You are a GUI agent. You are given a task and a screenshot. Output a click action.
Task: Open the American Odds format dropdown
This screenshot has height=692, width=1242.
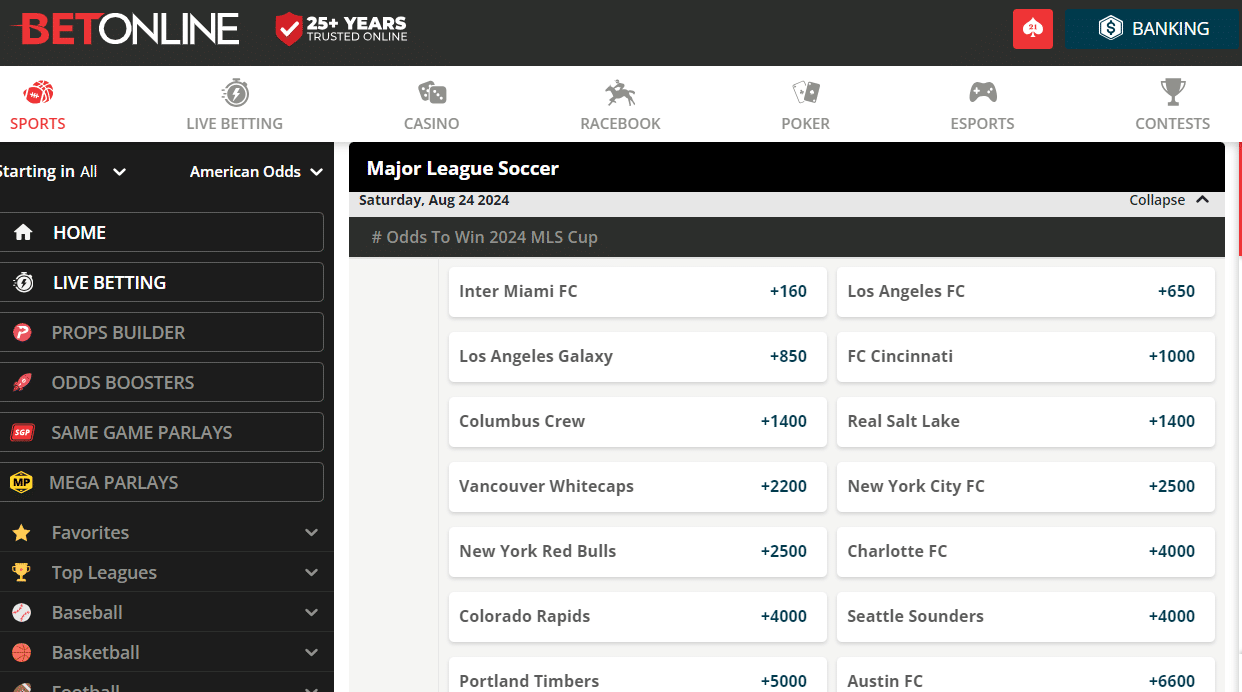pyautogui.click(x=256, y=171)
